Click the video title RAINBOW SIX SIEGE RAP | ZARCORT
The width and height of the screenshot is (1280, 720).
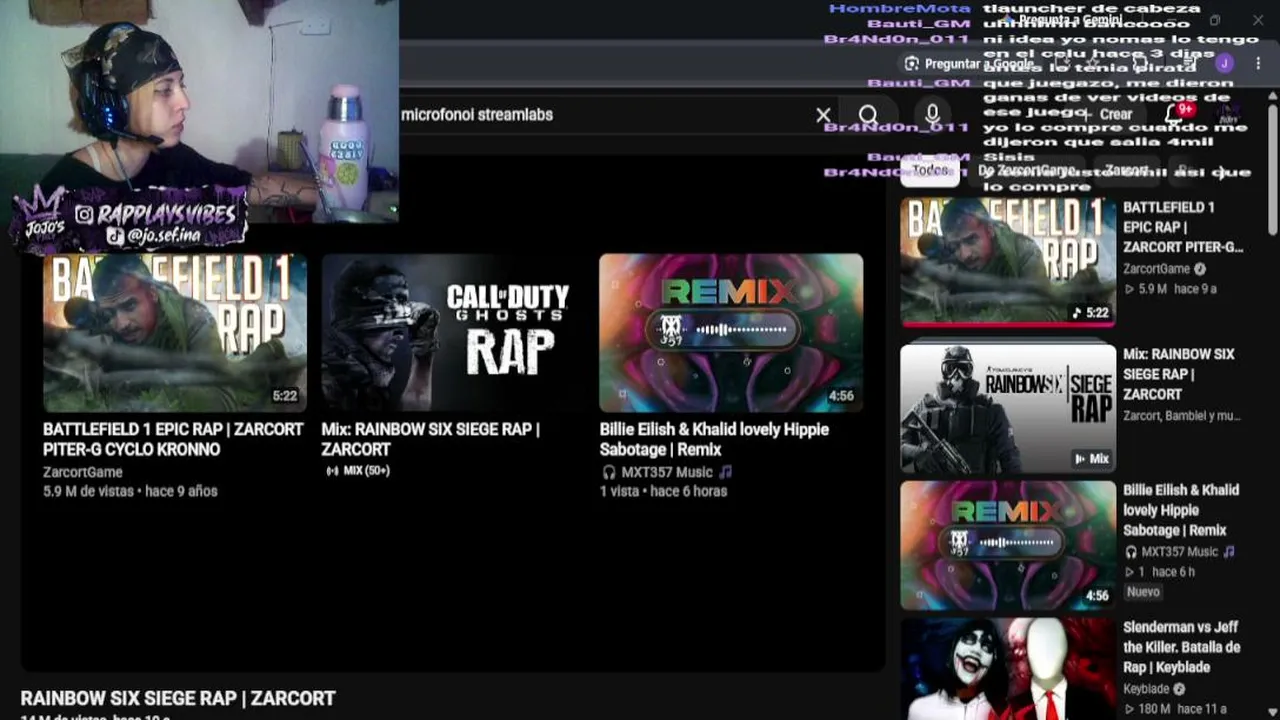(178, 698)
